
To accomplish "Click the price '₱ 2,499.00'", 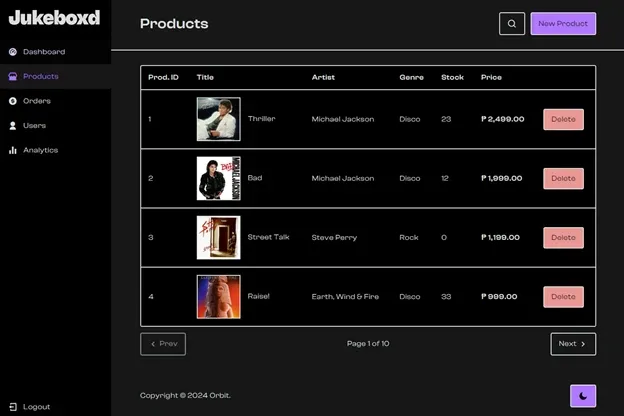I will pos(502,119).
